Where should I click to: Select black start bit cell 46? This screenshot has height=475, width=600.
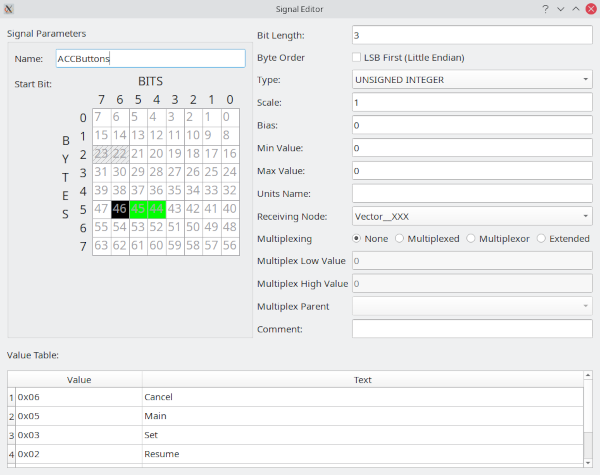pyautogui.click(x=120, y=209)
